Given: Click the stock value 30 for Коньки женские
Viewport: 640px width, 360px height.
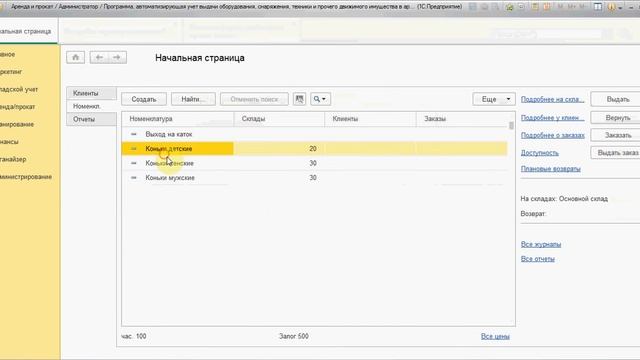Looking at the screenshot, I should click(x=313, y=163).
